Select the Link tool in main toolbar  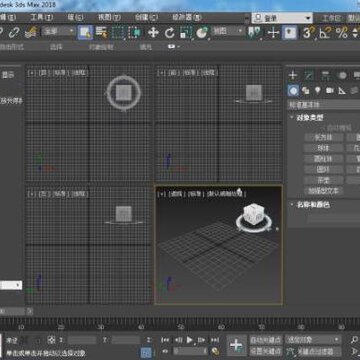click(14, 32)
